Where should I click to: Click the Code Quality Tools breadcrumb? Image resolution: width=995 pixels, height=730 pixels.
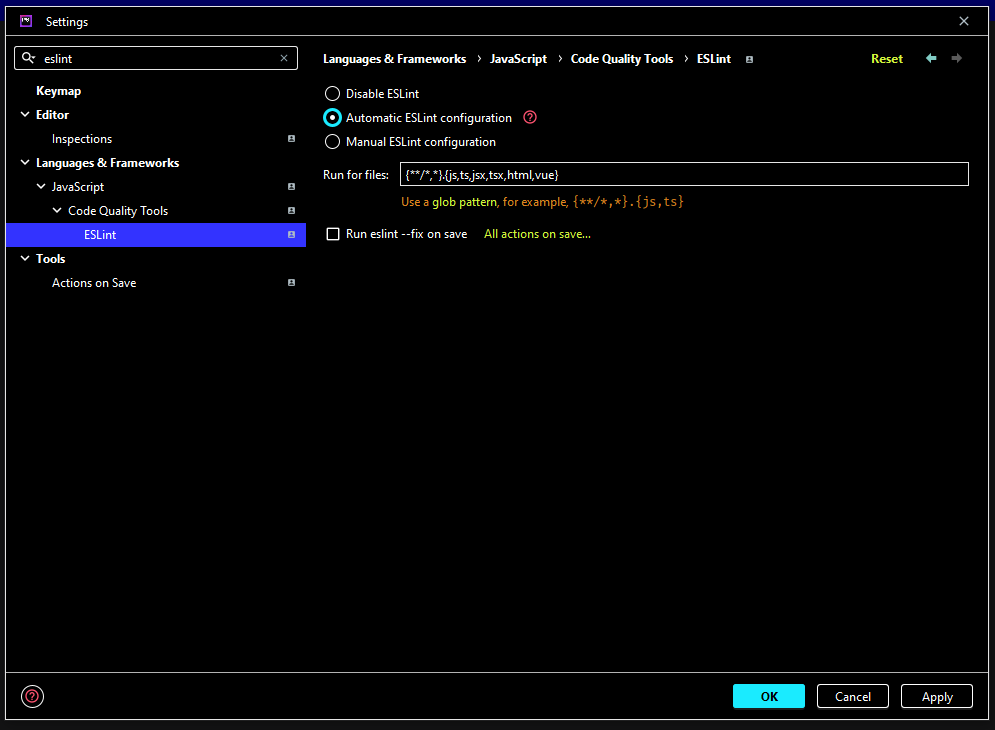click(x=622, y=59)
